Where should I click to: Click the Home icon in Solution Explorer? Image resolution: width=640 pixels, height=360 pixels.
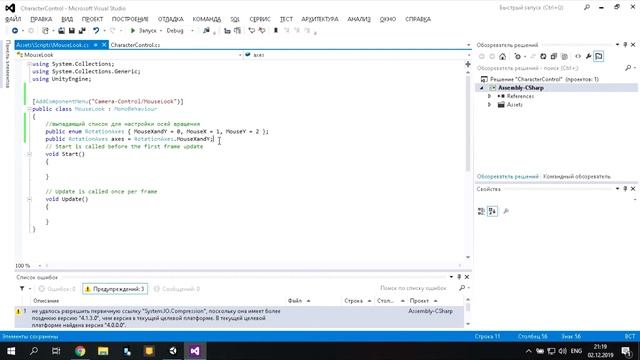tap(502, 57)
